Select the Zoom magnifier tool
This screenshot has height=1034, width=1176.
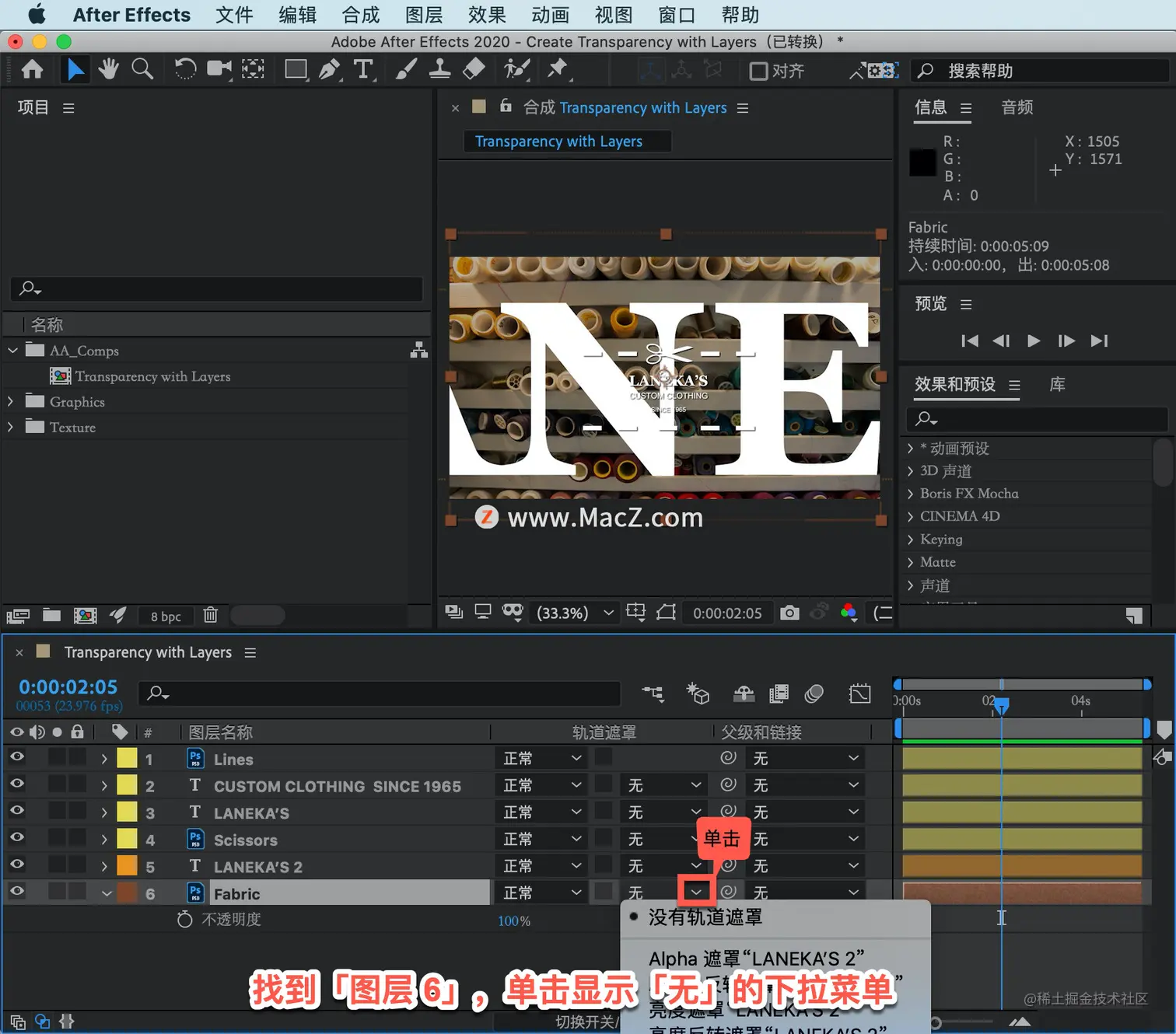(142, 69)
